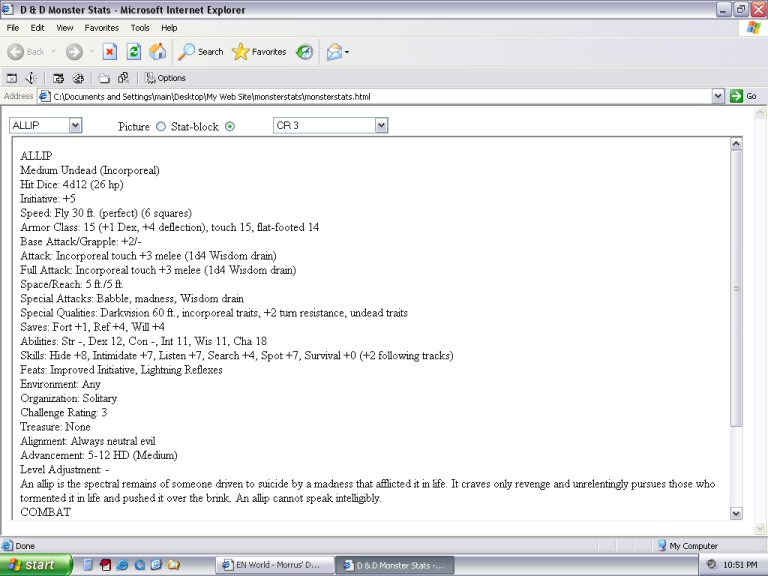The image size is (768, 576).
Task: Click in the address bar URL field
Action: point(375,96)
